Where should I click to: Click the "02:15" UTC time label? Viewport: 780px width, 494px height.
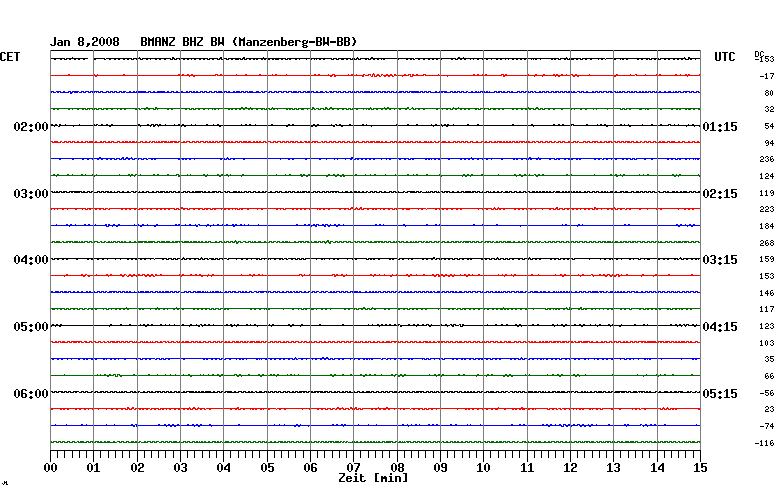pos(720,194)
